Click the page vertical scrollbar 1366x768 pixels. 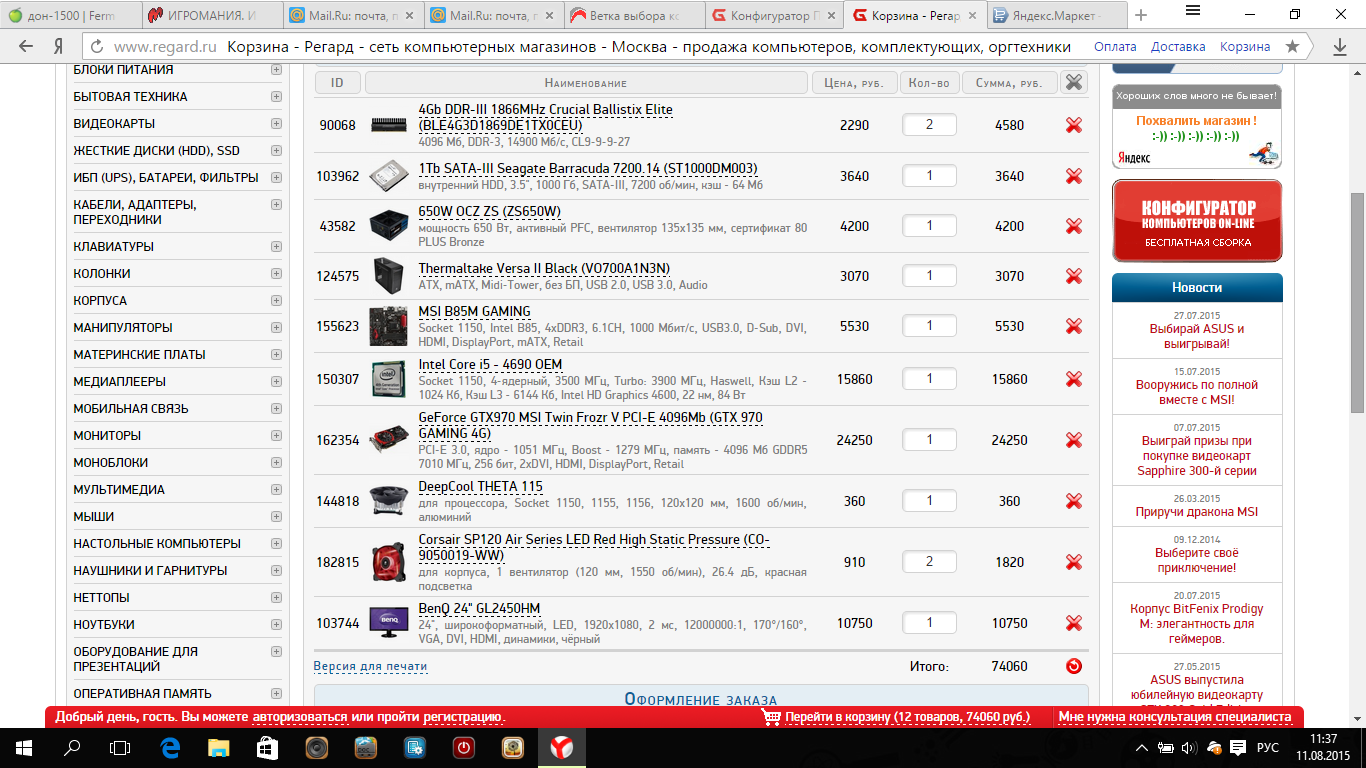click(1357, 303)
